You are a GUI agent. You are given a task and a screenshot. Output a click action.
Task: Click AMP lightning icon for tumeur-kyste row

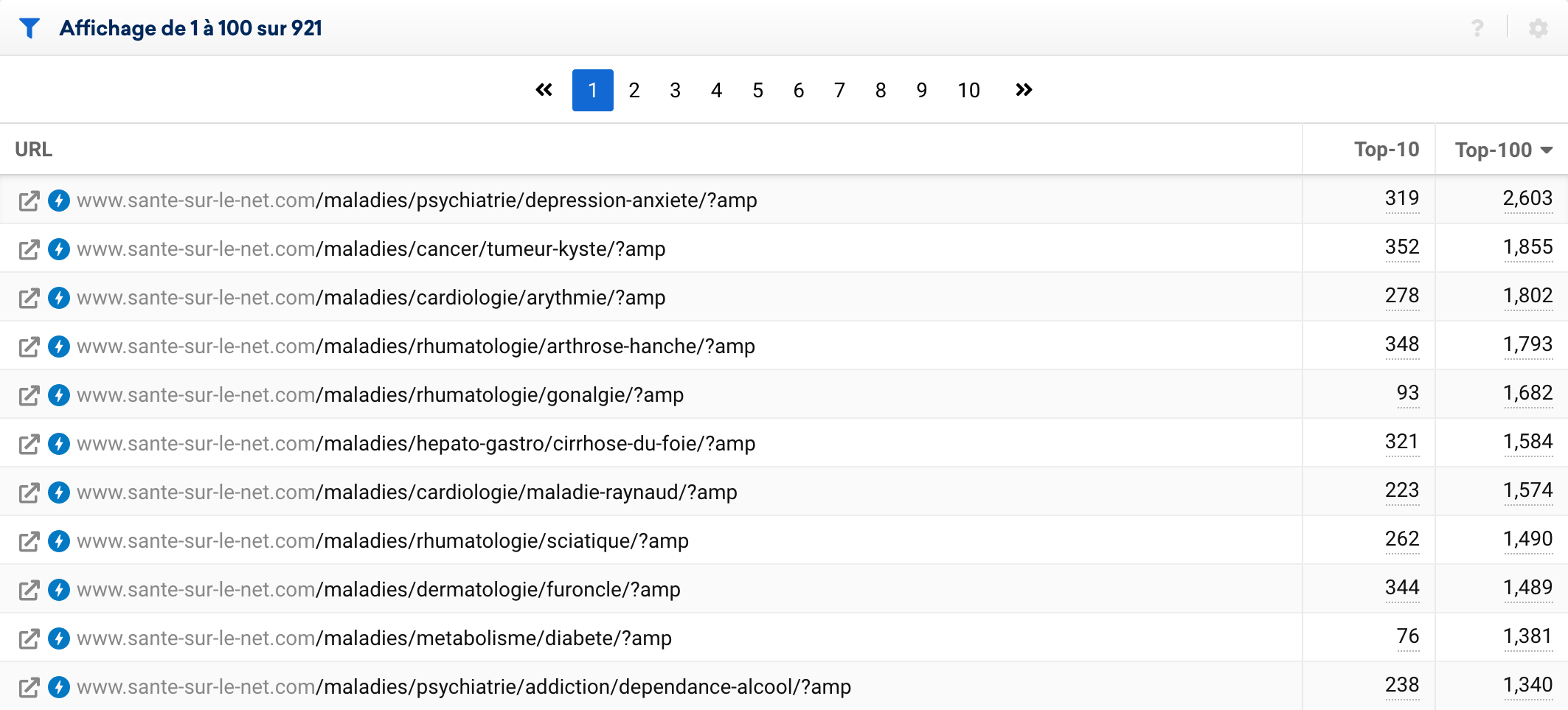(59, 249)
